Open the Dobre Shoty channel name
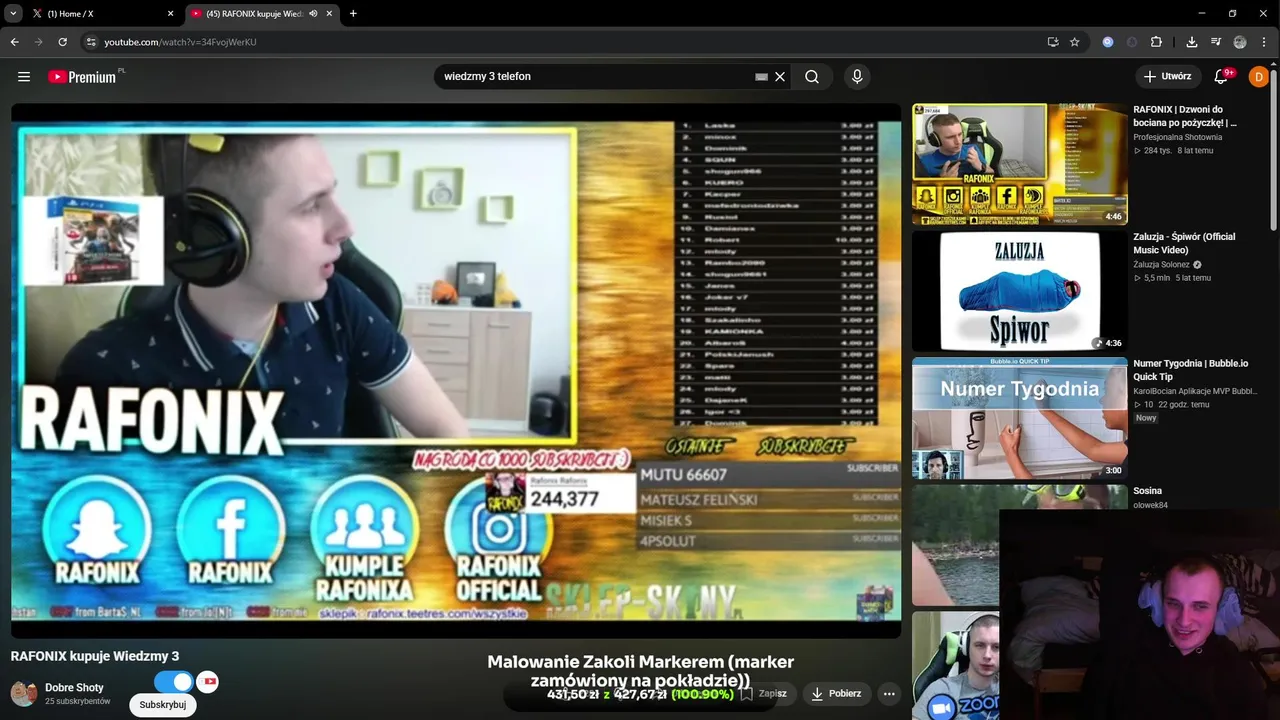 [x=74, y=688]
